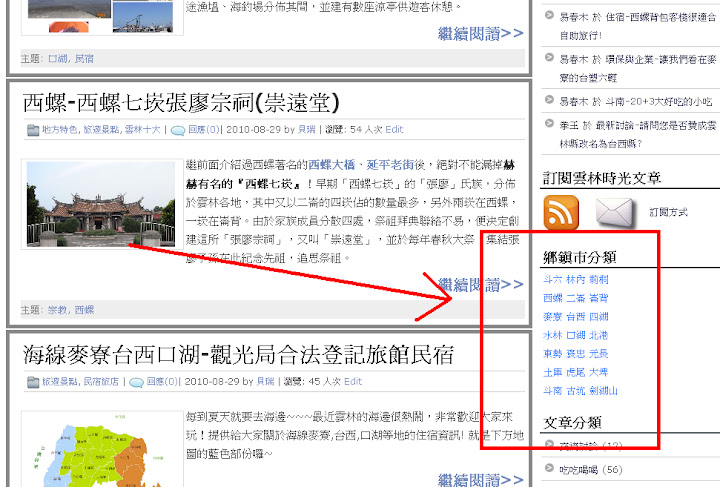The image size is (720, 487).
Task: Click 西螺 topic tag beside 宗教
Action: [x=84, y=310]
